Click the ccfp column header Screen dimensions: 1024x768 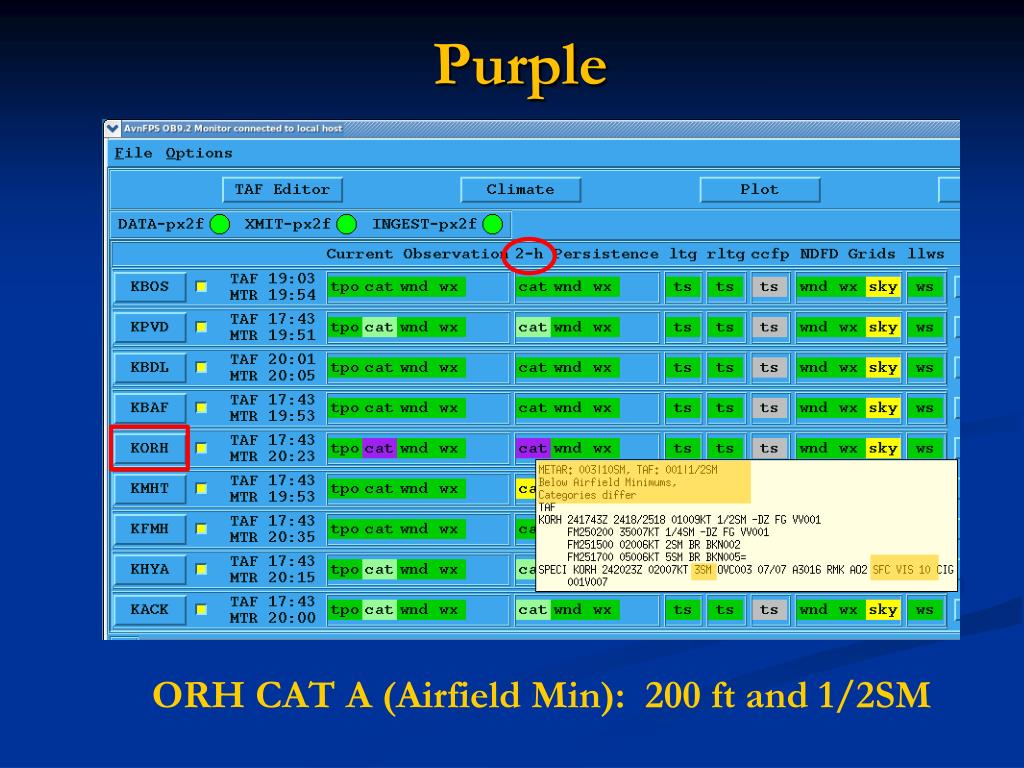770,254
